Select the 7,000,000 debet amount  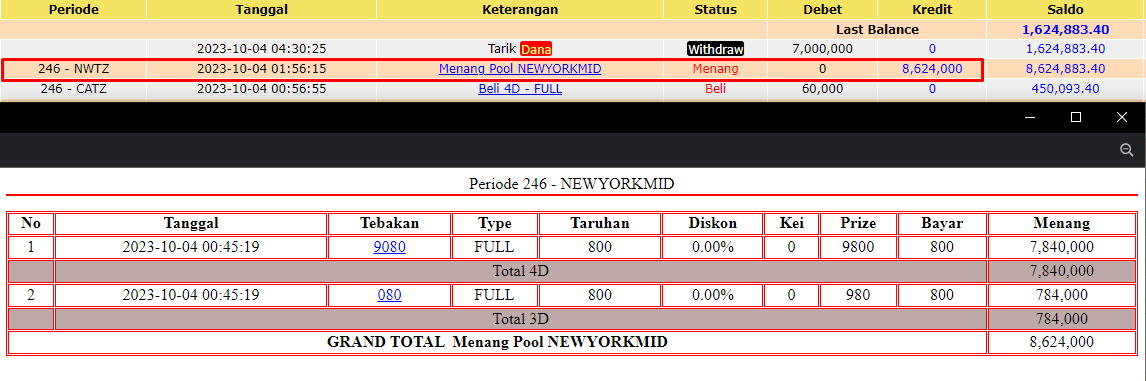(822, 49)
